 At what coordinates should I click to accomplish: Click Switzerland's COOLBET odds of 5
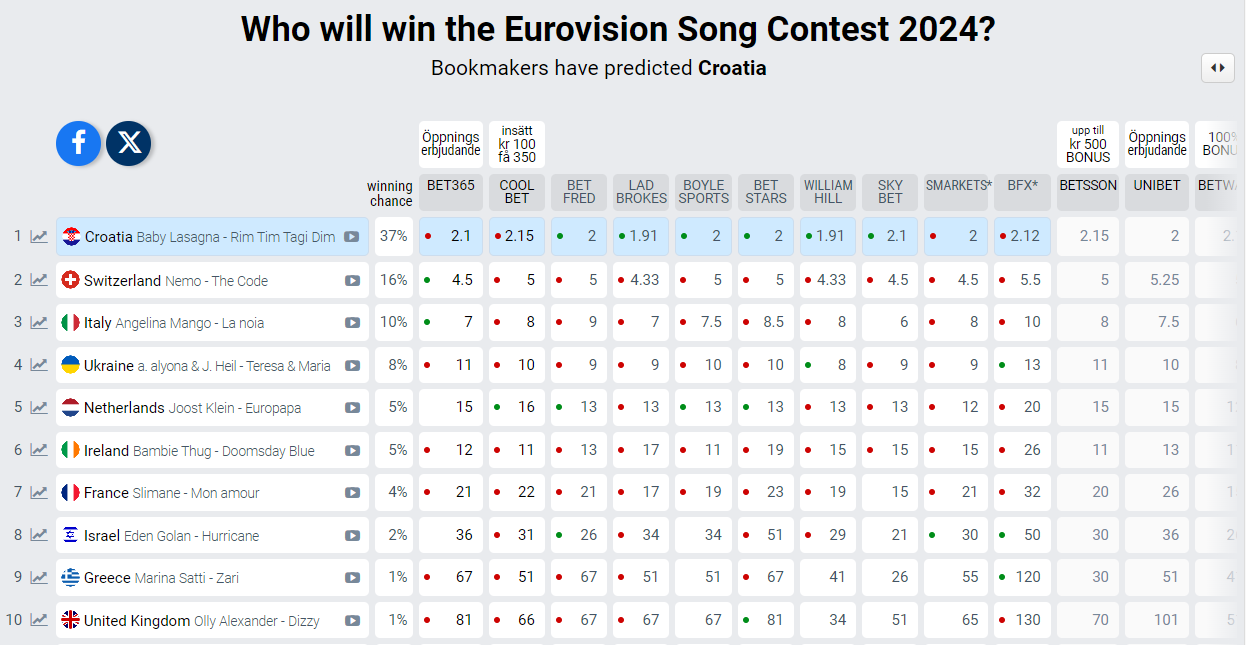[517, 280]
